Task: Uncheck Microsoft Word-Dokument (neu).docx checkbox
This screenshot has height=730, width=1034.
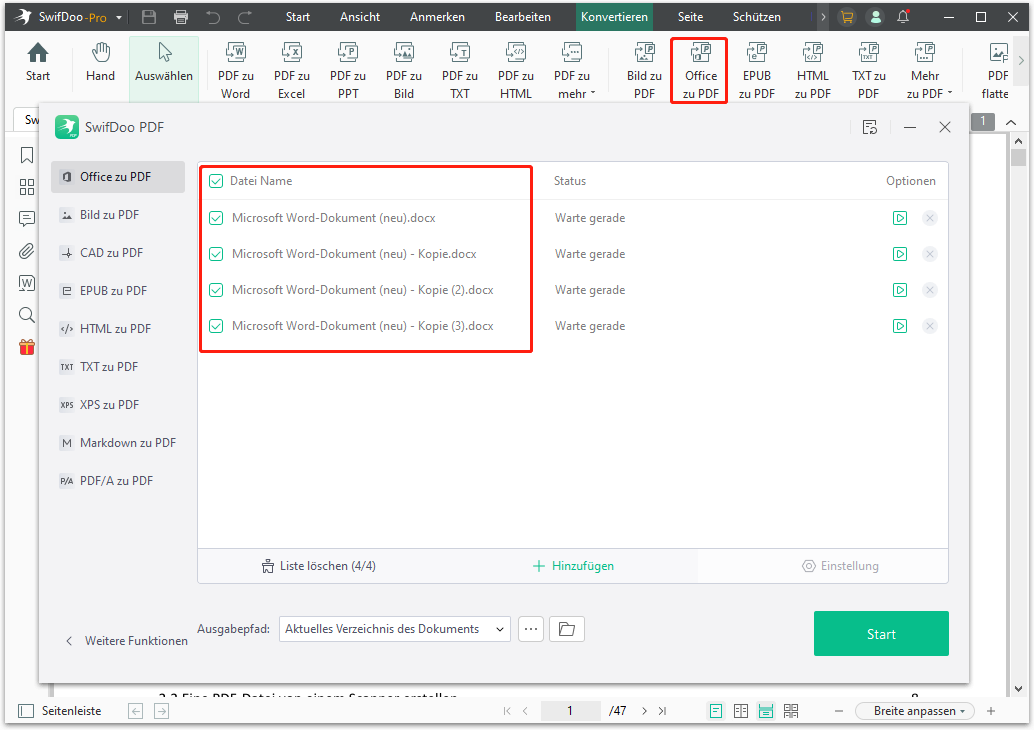Action: pos(216,218)
